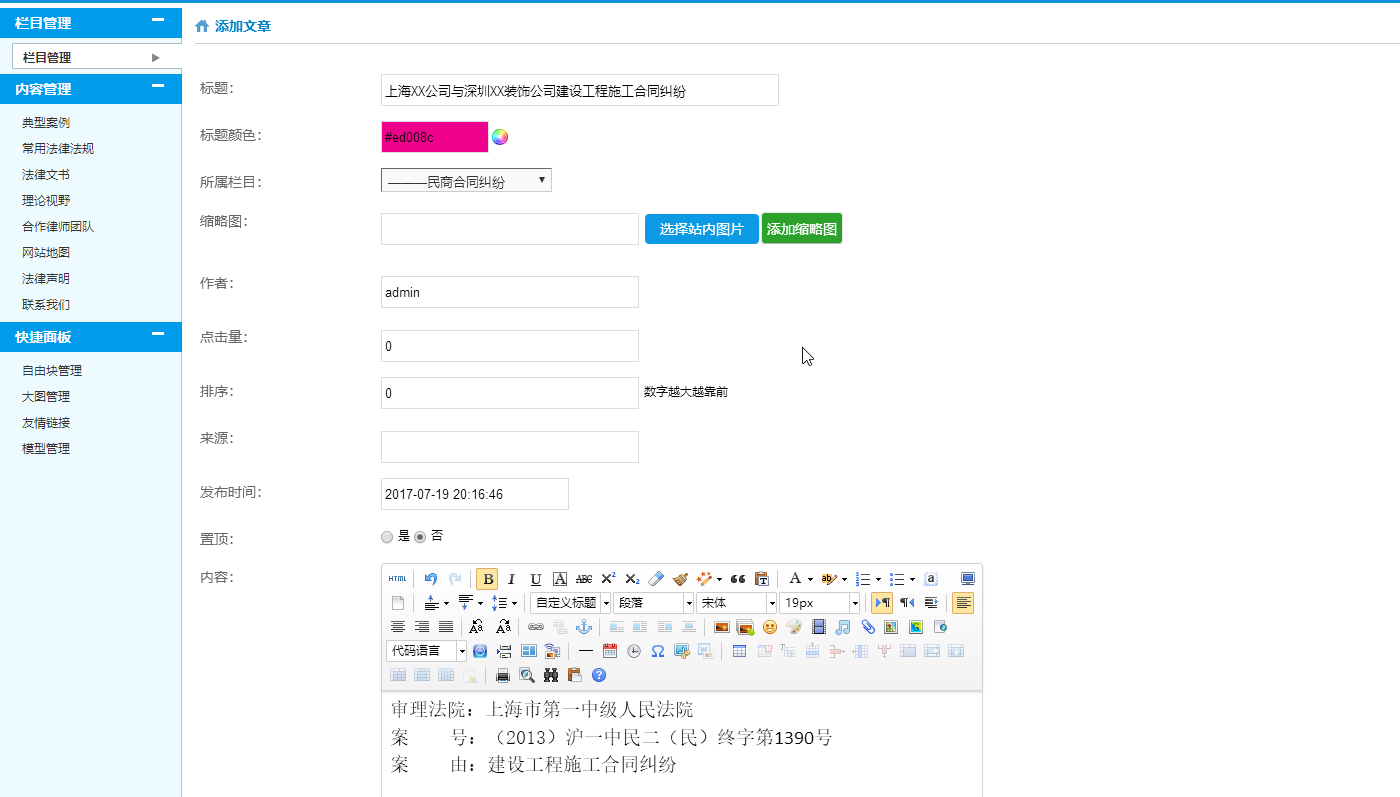Select '否' radio for 置顶

(420, 537)
